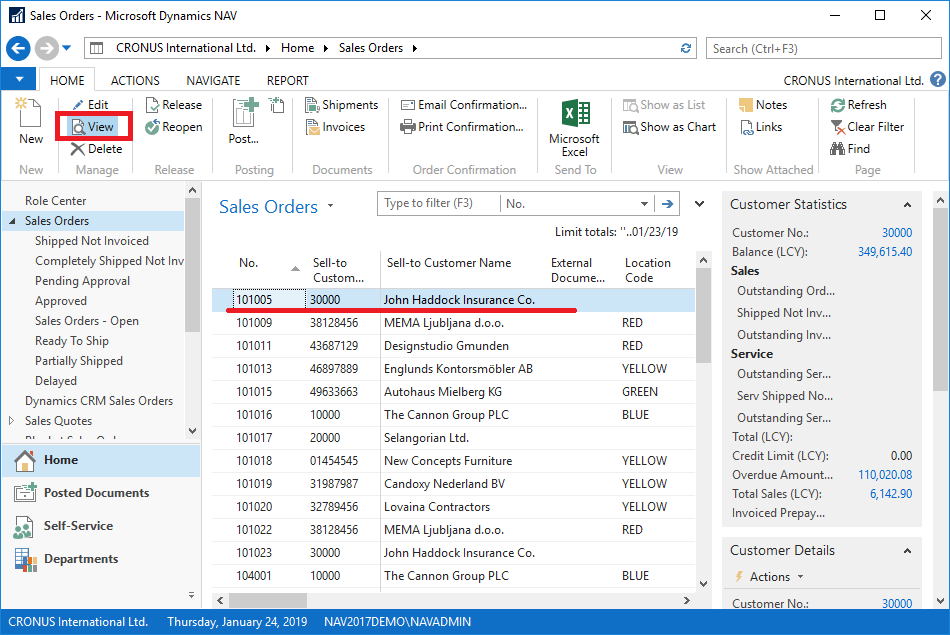Open Shipments documents
The height and width of the screenshot is (635, 950).
[x=342, y=105]
